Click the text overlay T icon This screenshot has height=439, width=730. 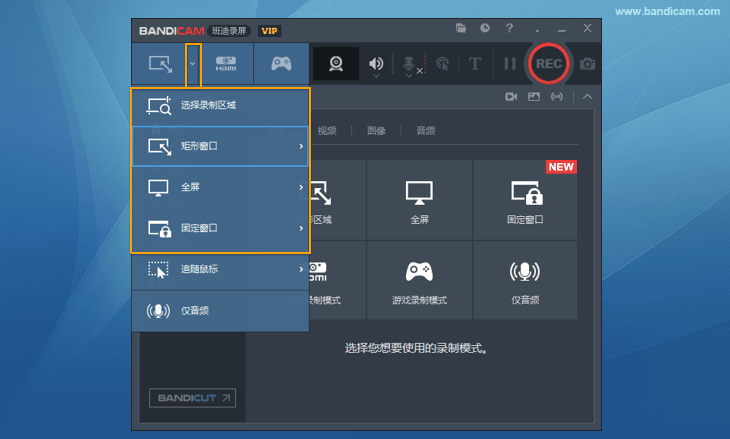click(475, 64)
